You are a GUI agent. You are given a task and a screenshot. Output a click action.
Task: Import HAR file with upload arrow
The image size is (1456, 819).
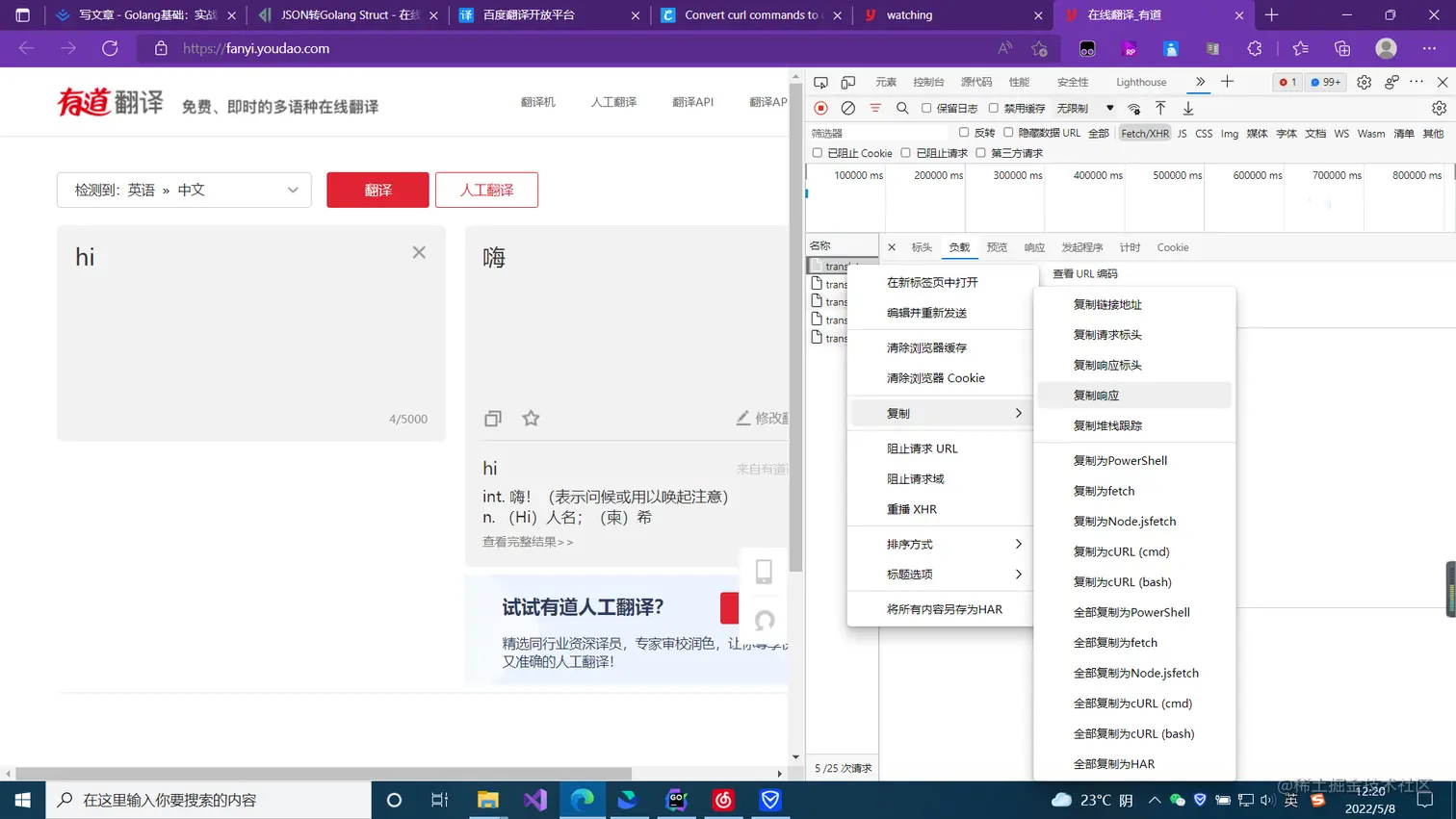[x=1160, y=108]
